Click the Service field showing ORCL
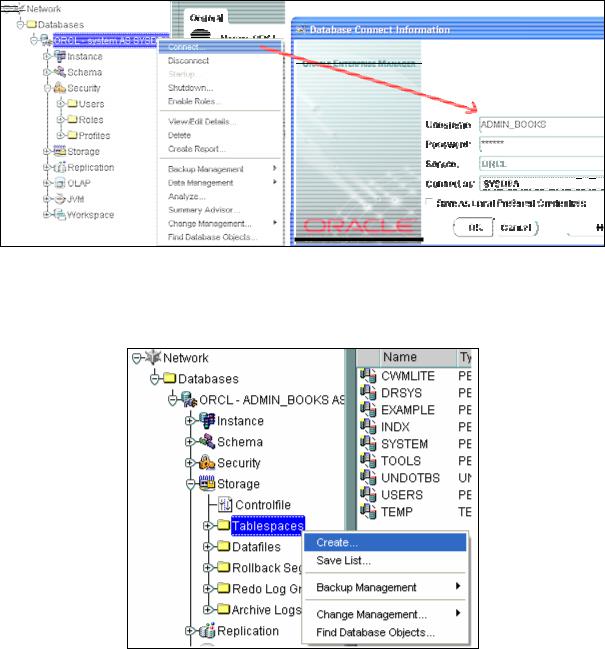 point(542,163)
